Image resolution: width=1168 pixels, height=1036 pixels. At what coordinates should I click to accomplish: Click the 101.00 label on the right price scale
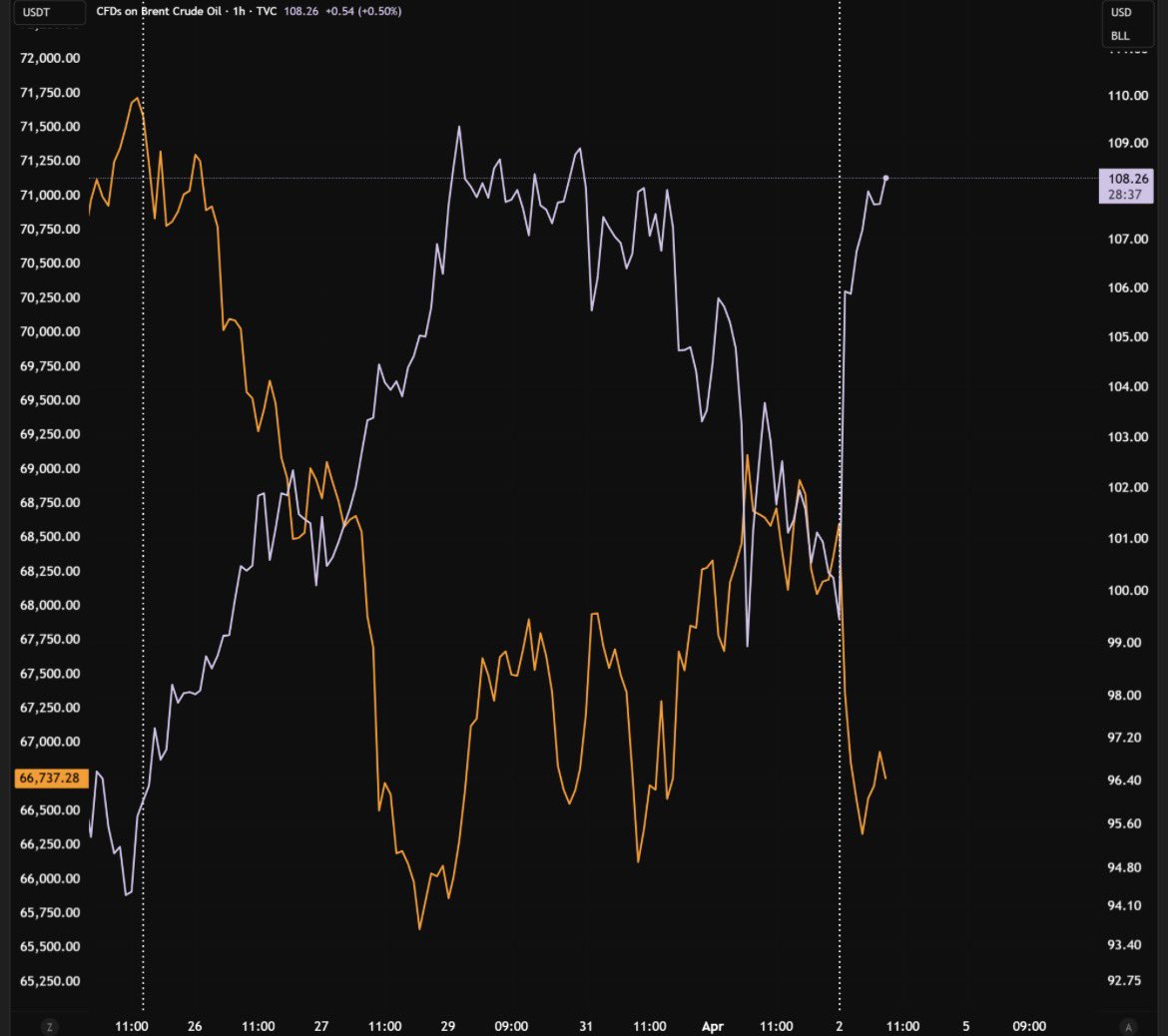point(1128,538)
